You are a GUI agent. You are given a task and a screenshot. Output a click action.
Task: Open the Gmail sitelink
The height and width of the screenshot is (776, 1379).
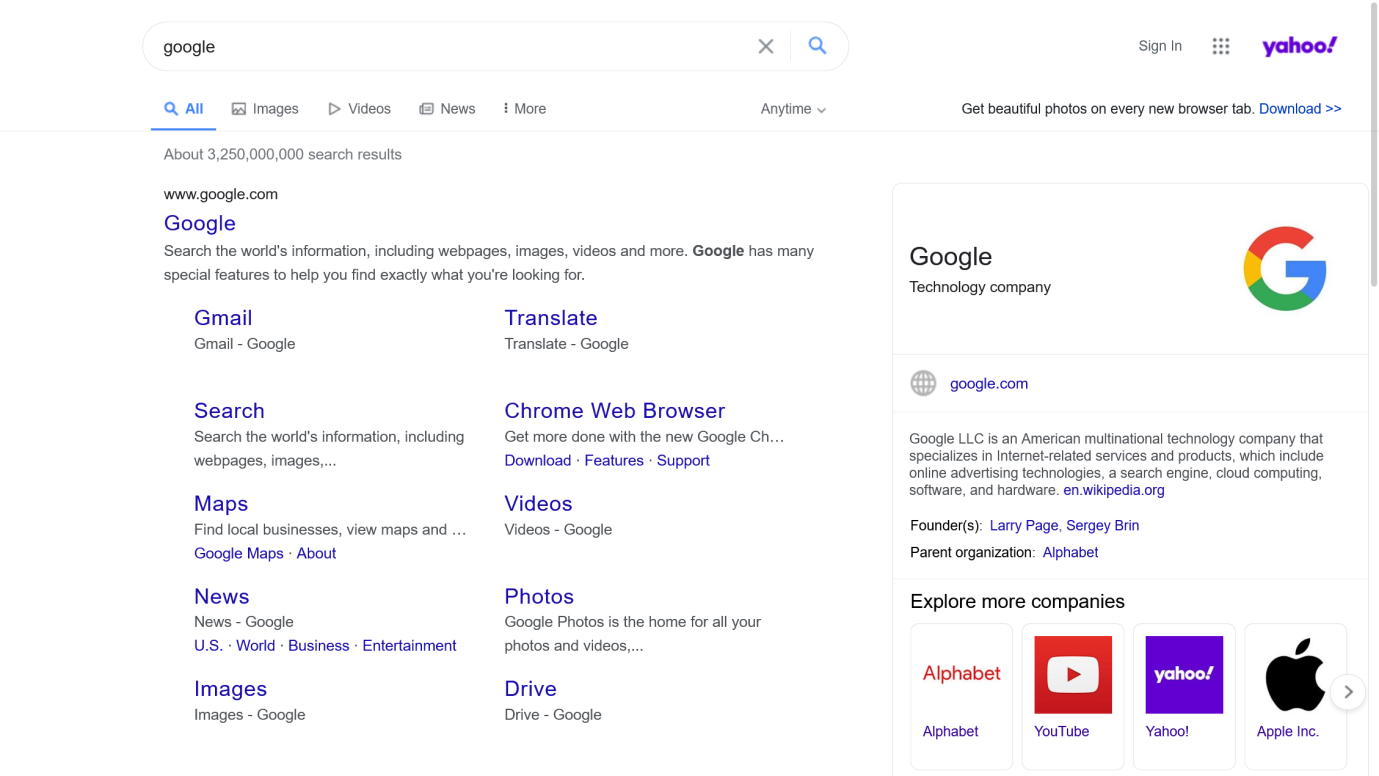click(x=223, y=318)
